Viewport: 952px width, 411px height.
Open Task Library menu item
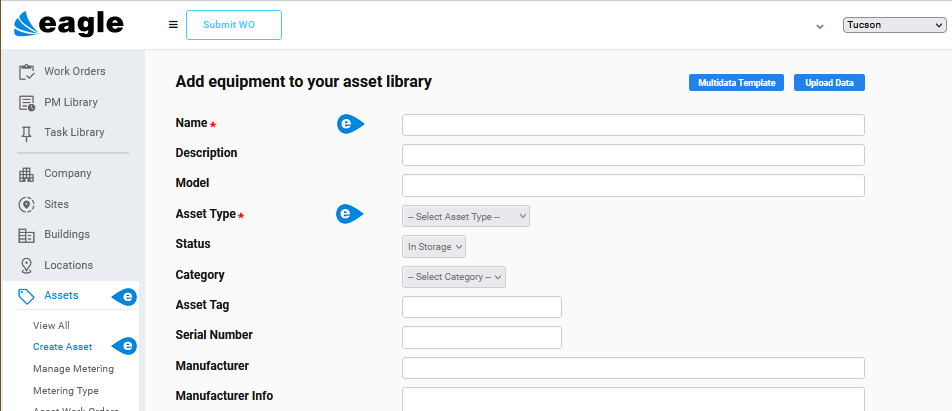click(x=73, y=132)
